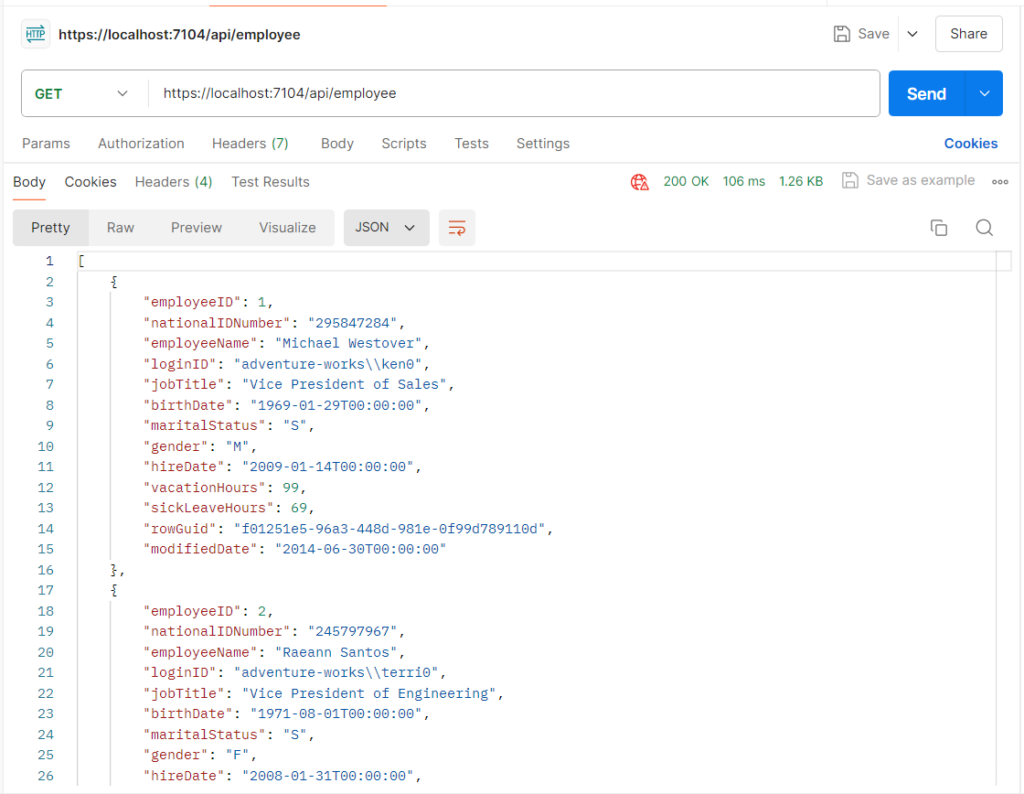Open the Params request tab
This screenshot has width=1024, height=794.
pyautogui.click(x=46, y=143)
